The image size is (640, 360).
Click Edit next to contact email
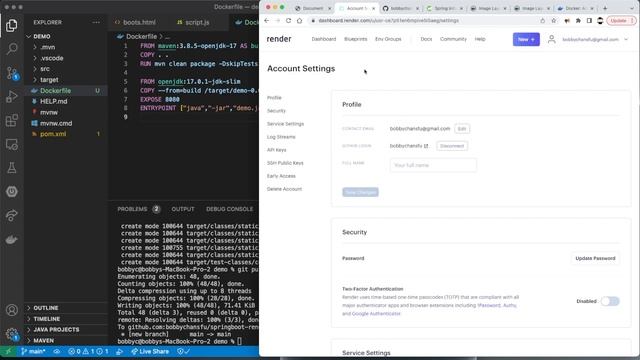[462, 129]
